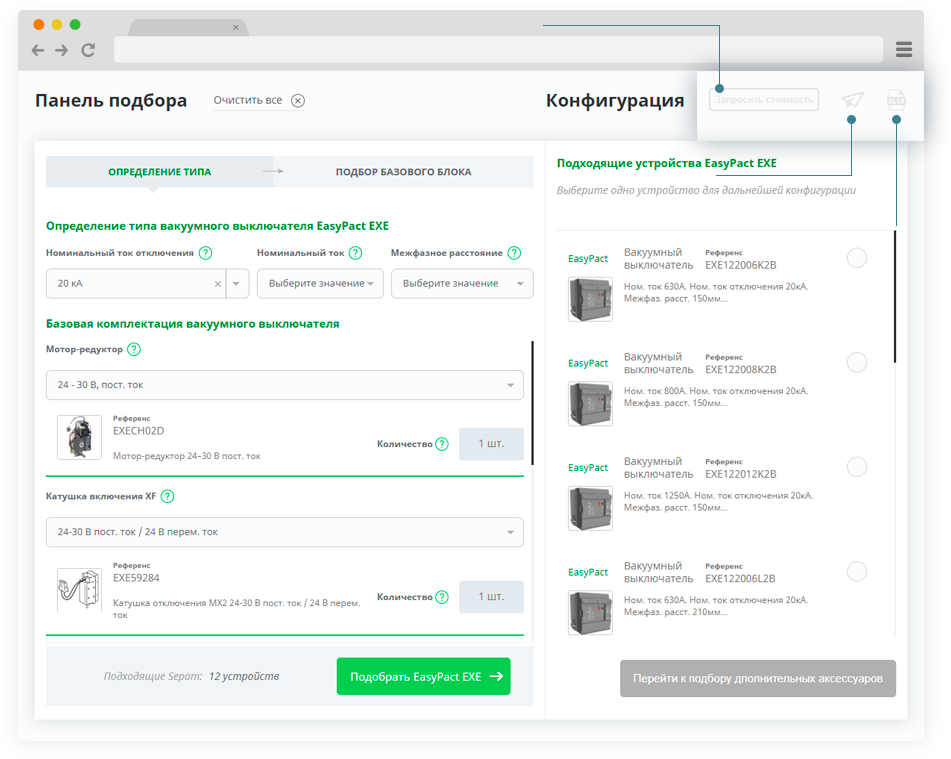Click the clear-all circled X icon
Image resolution: width=951 pixels, height=759 pixels.
298,101
